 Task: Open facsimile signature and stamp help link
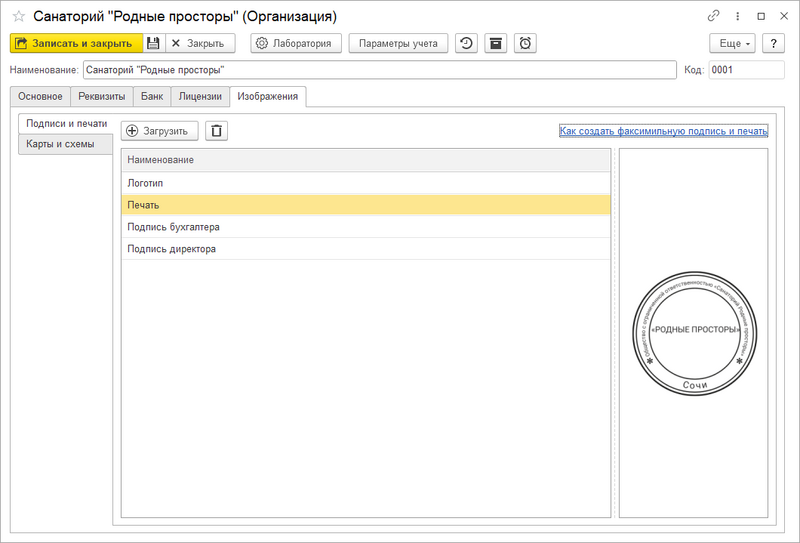(663, 131)
